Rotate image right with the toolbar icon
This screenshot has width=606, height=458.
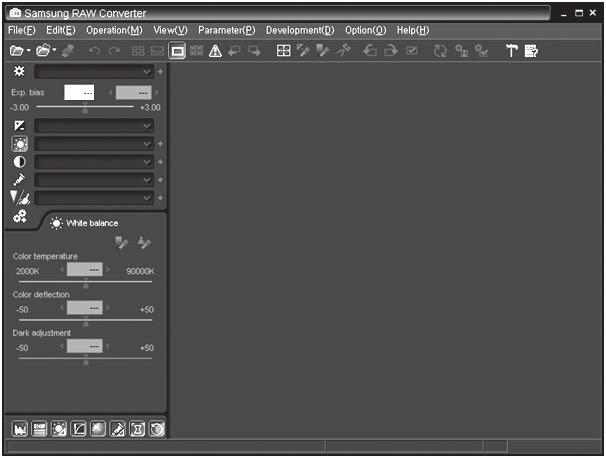(x=391, y=51)
